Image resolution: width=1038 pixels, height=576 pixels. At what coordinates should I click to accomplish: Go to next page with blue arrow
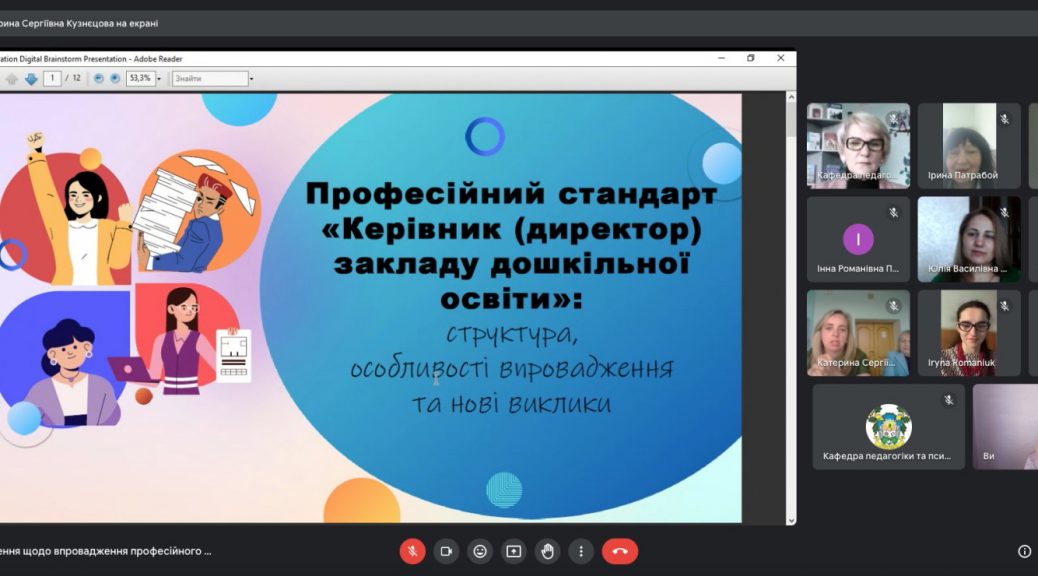(31, 79)
